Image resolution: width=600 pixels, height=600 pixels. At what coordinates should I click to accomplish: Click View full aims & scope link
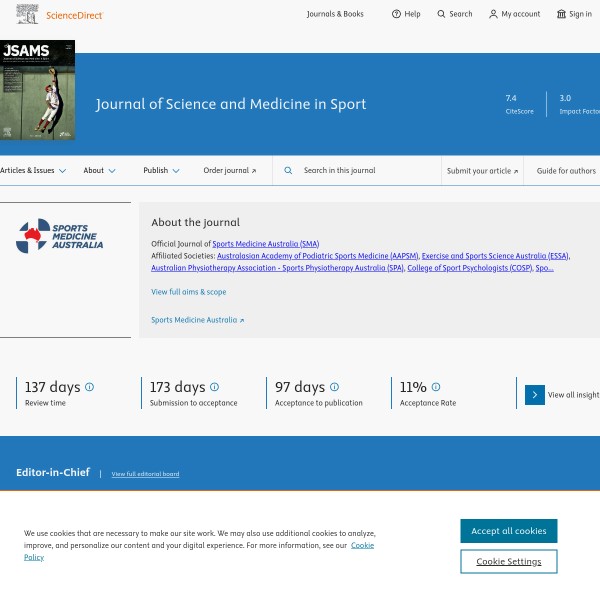tap(188, 292)
